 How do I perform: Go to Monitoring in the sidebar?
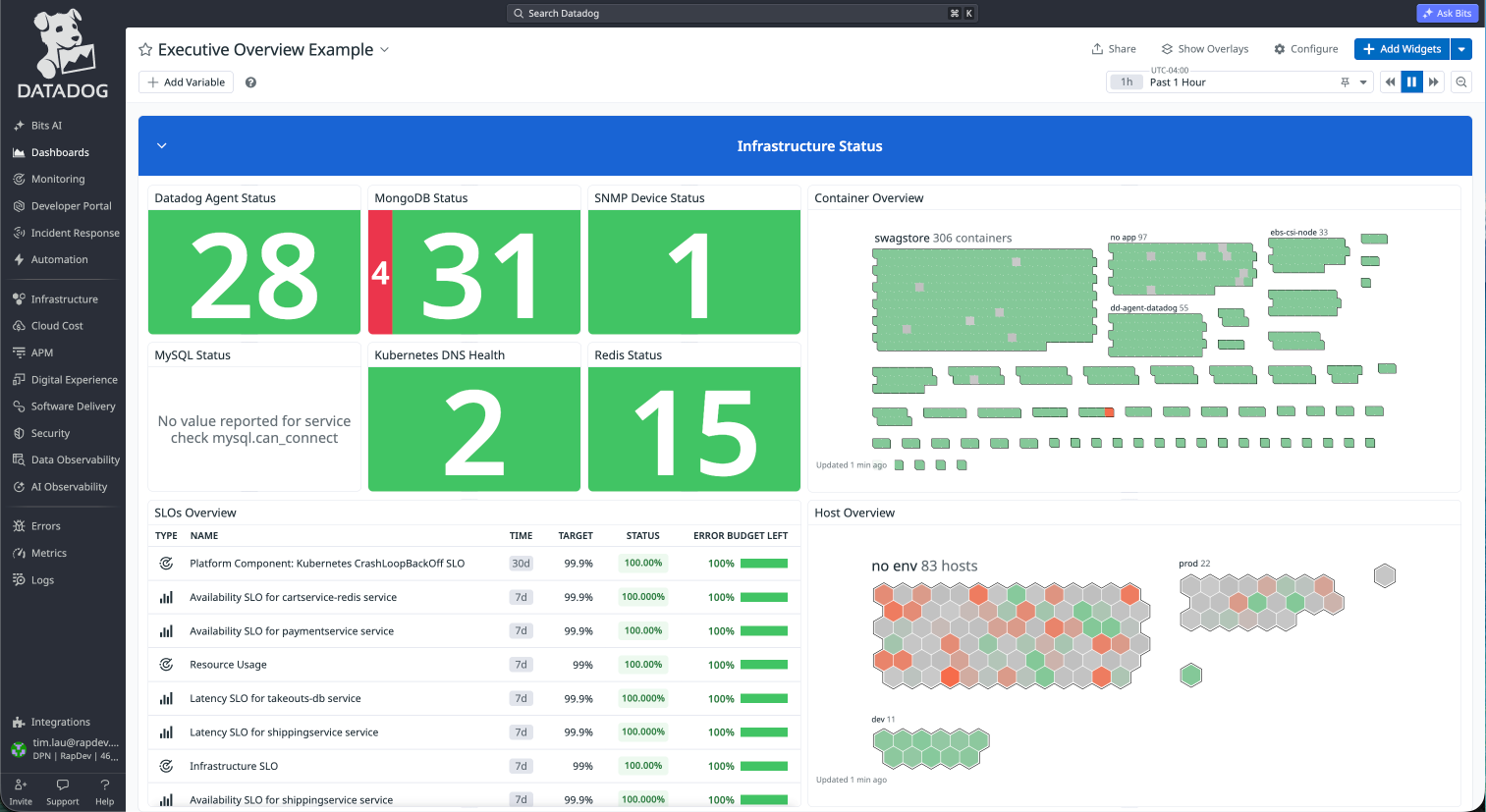coord(58,180)
